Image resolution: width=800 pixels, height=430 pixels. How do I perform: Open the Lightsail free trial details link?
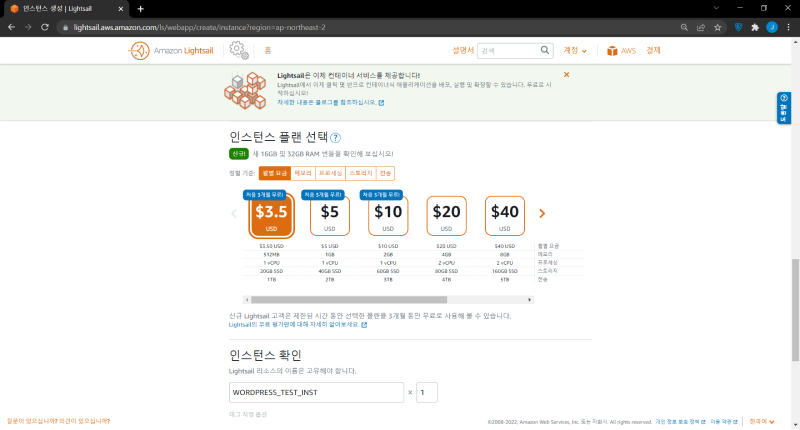(298, 324)
